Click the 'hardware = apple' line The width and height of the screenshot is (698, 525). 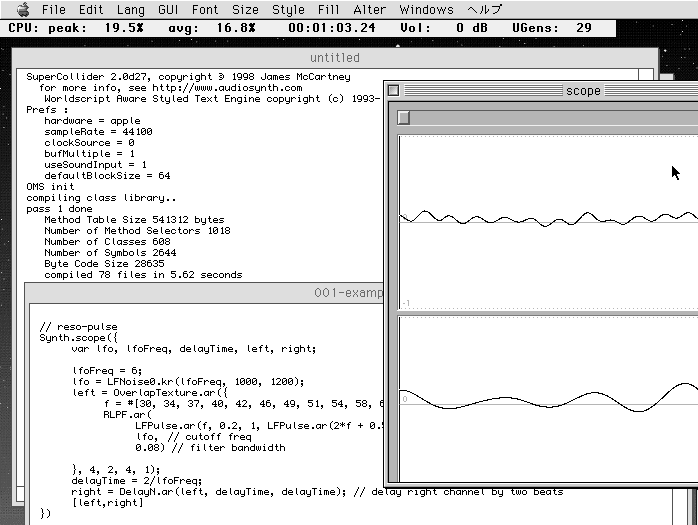pyautogui.click(x=92, y=121)
